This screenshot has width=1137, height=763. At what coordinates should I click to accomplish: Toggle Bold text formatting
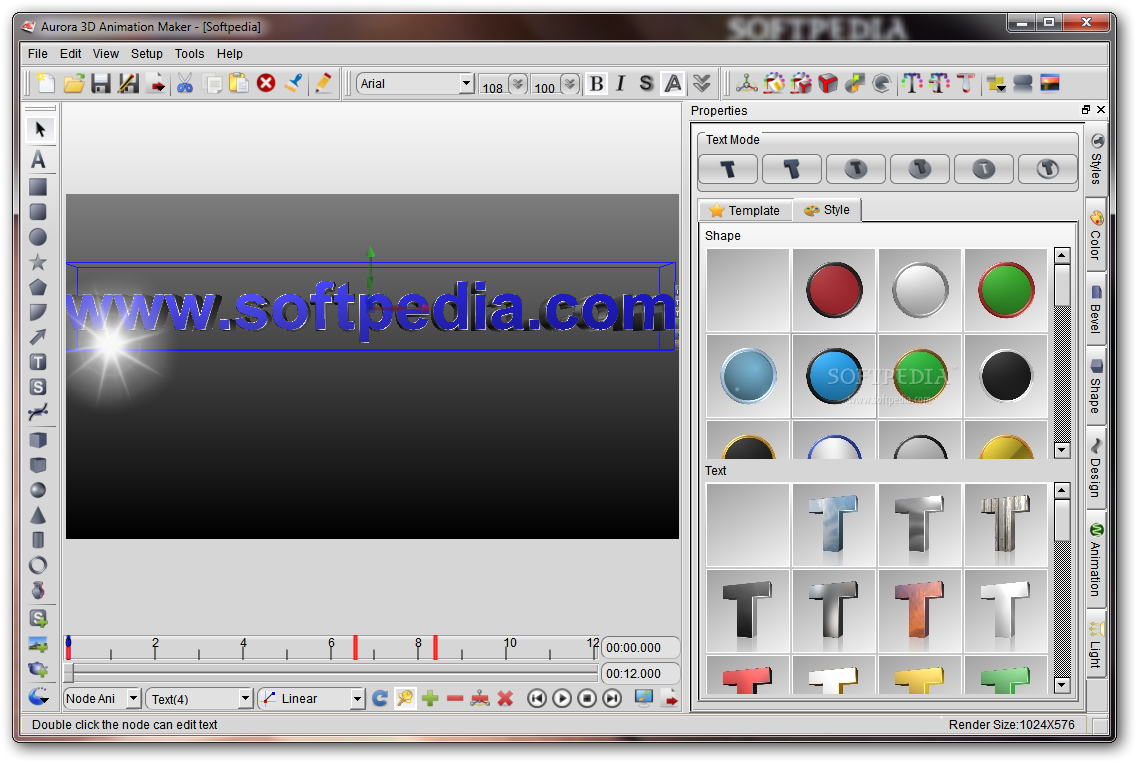point(597,83)
